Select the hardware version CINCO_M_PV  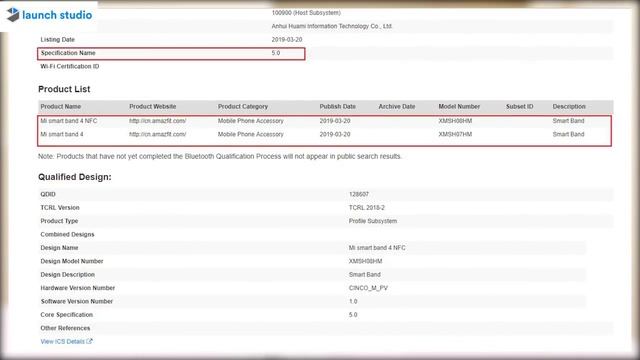click(x=368, y=288)
